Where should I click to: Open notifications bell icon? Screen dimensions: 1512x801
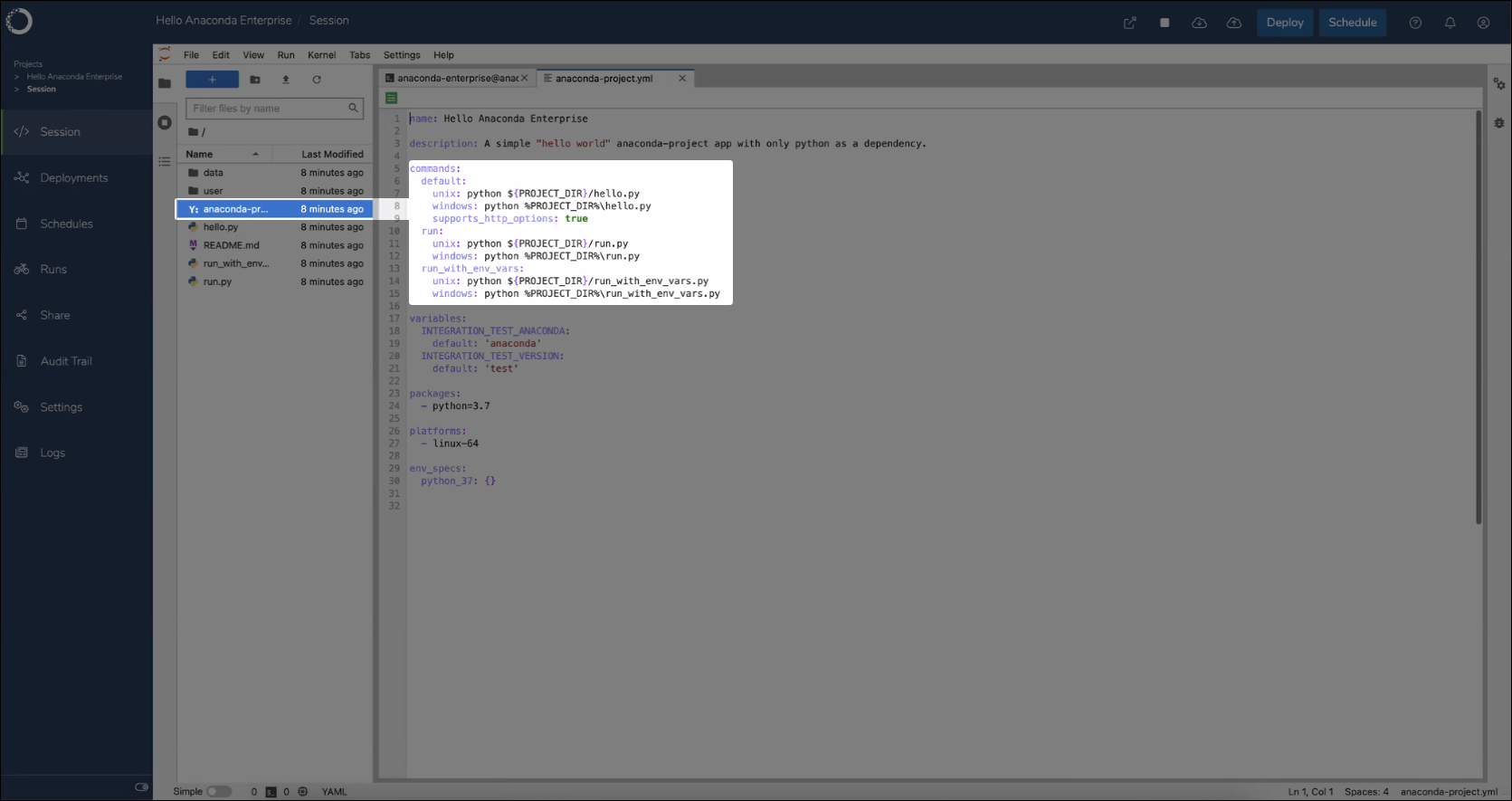tap(1450, 23)
